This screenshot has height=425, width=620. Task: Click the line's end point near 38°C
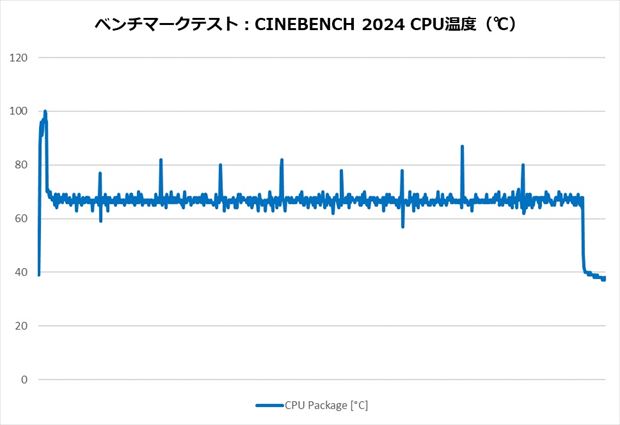(x=604, y=278)
